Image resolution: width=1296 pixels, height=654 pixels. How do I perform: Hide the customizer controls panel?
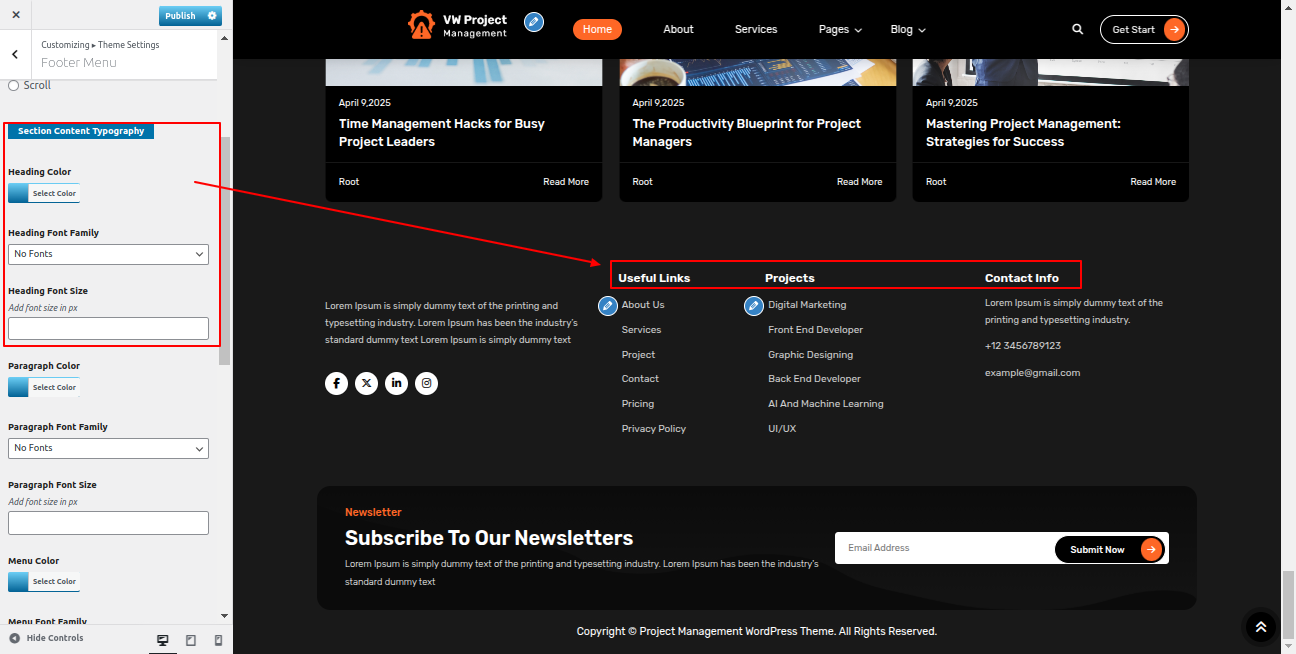[46, 638]
